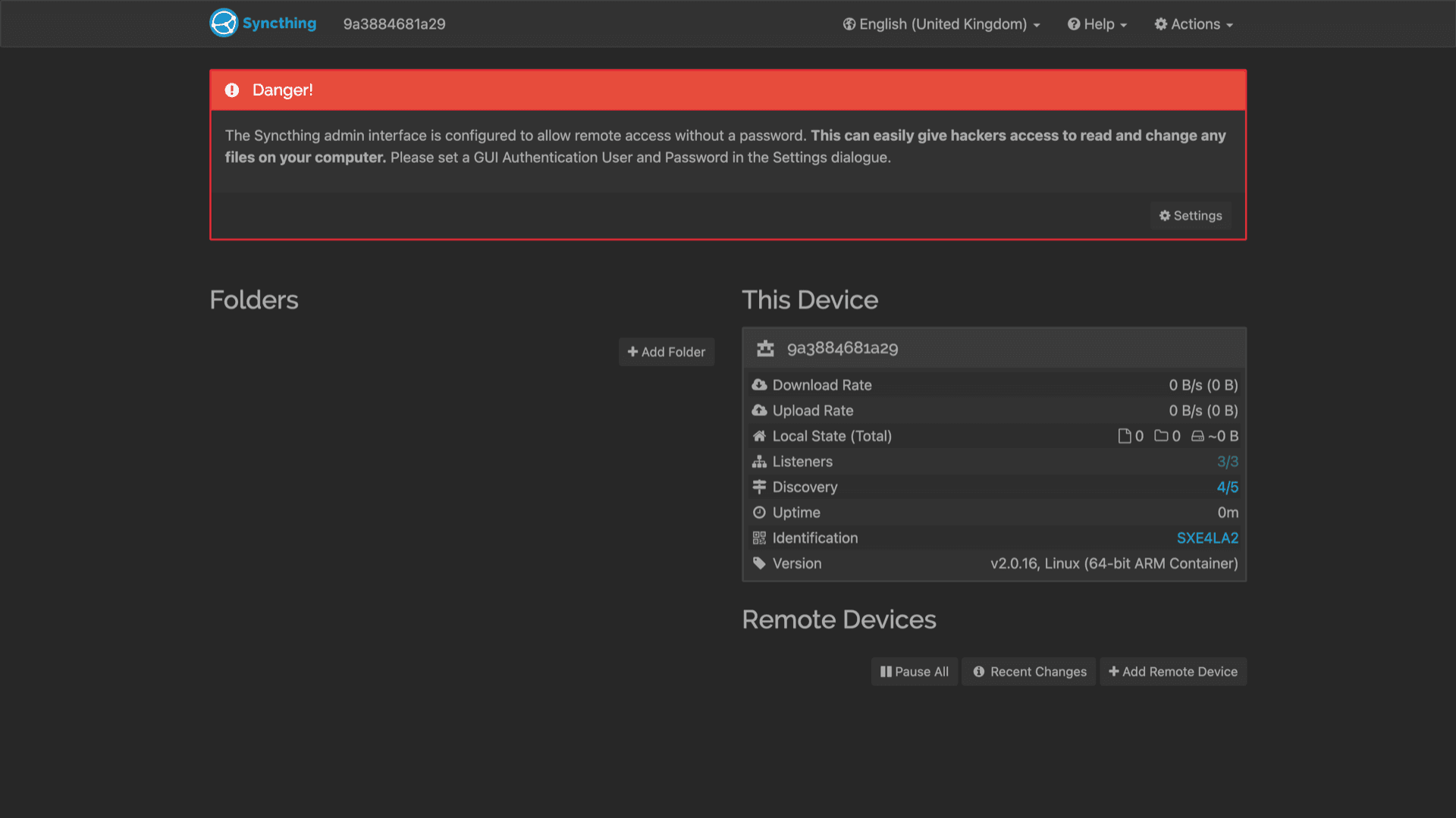Click the Syncthing logo icon

224,23
